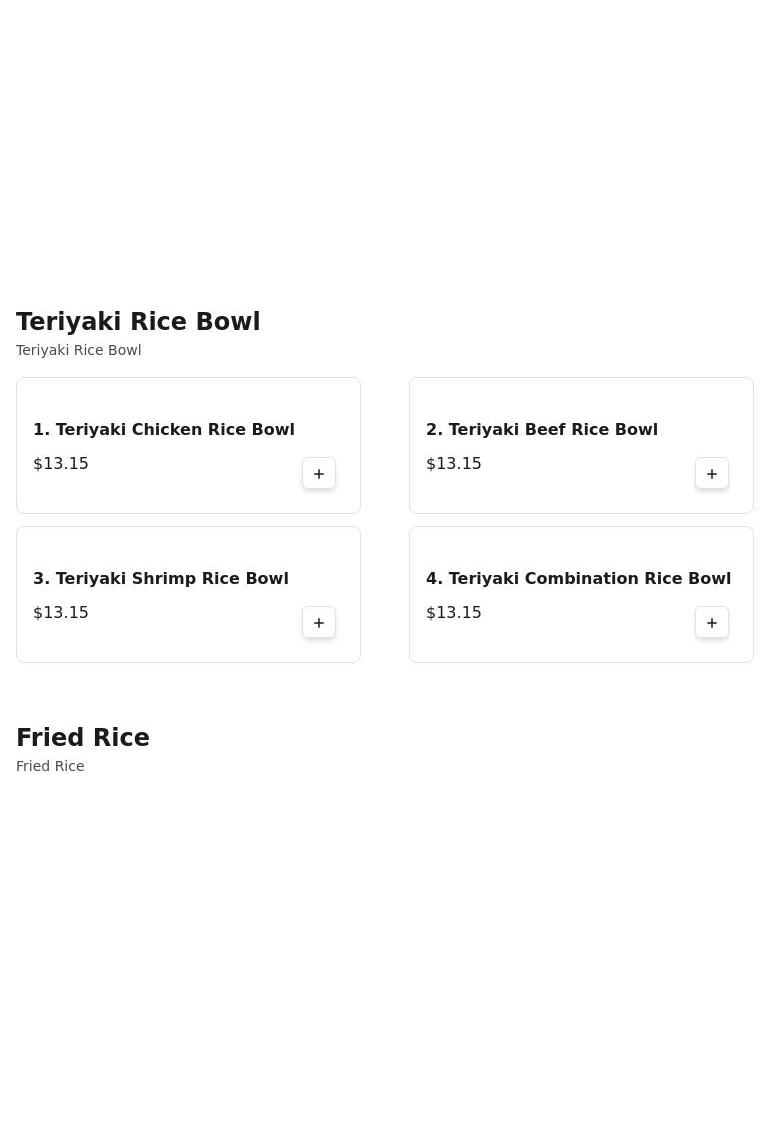Select the large 'Fried Rice' section heading
Screen dimensions: 770x1131
tap(83, 737)
